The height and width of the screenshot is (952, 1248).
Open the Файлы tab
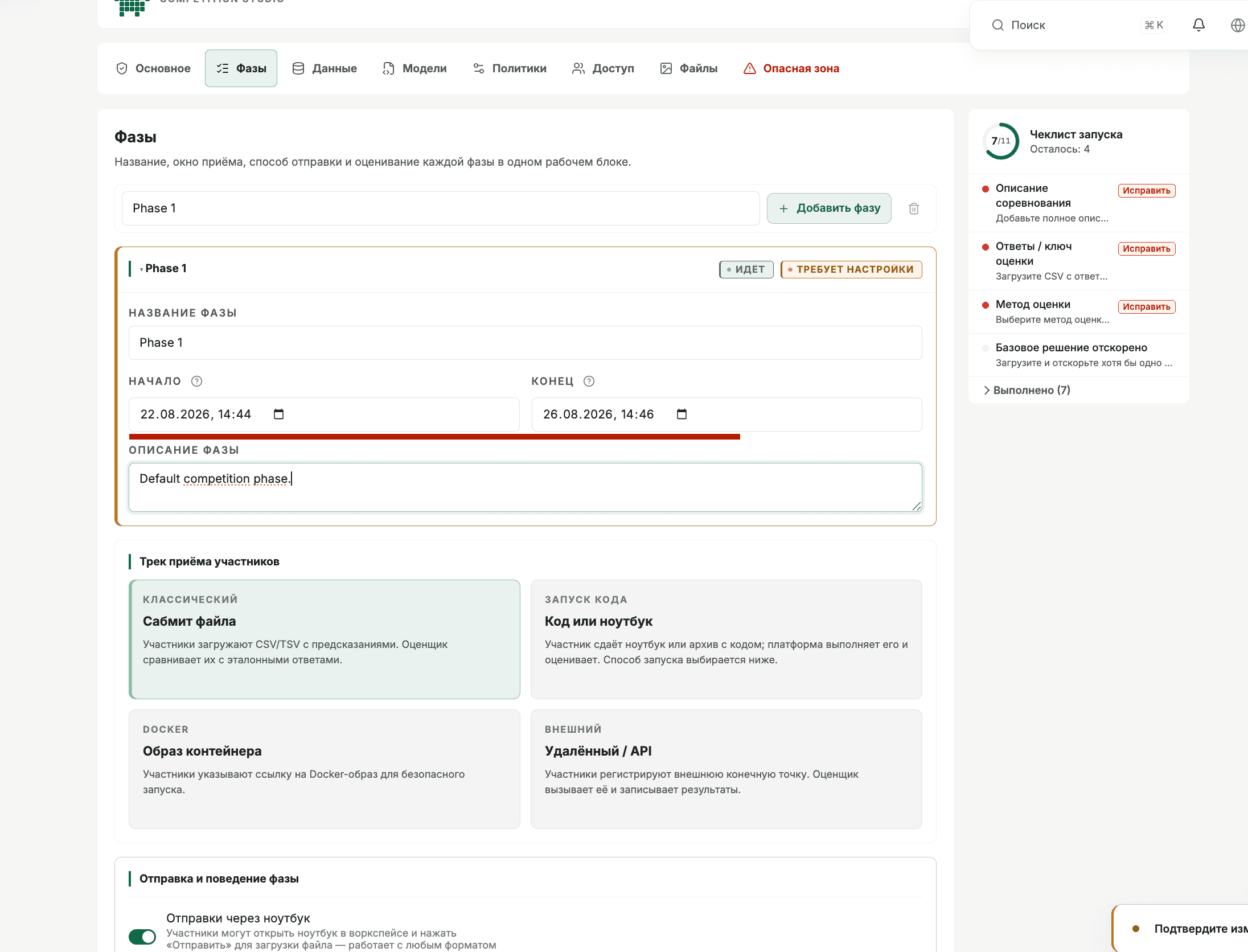689,68
